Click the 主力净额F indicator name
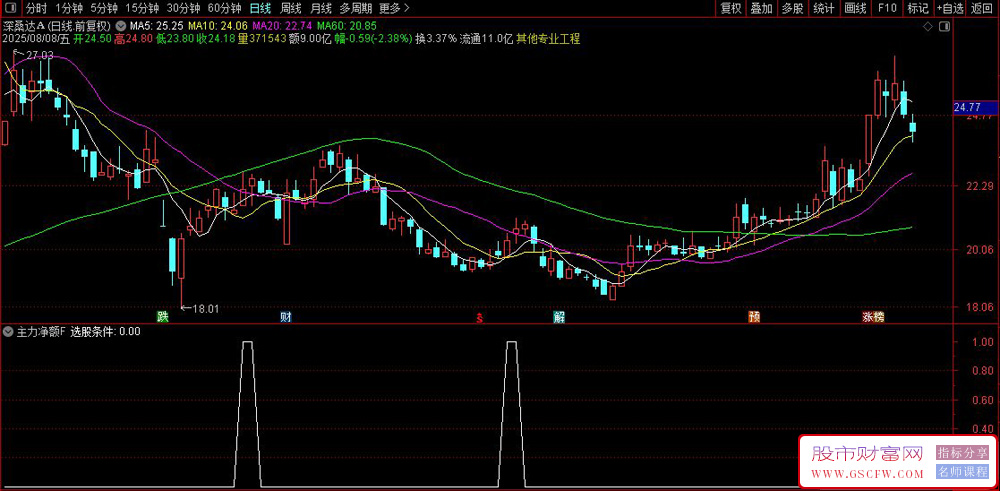This screenshot has width=1000, height=491. [x=41, y=331]
